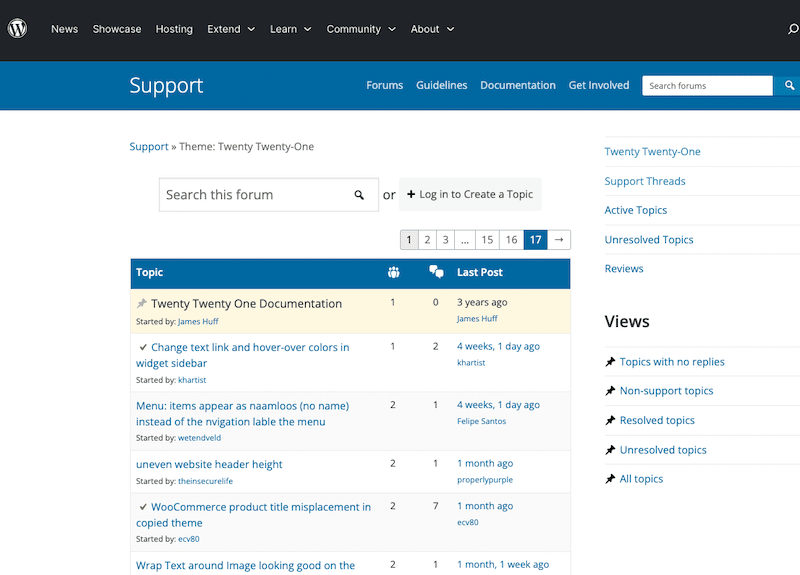
Task: Go to next page using arrow button
Action: coord(561,240)
